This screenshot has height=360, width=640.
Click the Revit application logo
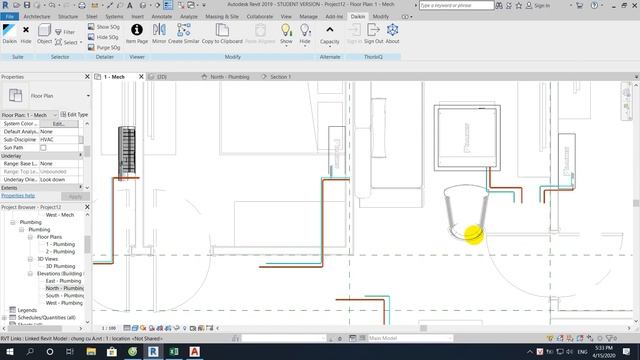pyautogui.click(x=5, y=5)
